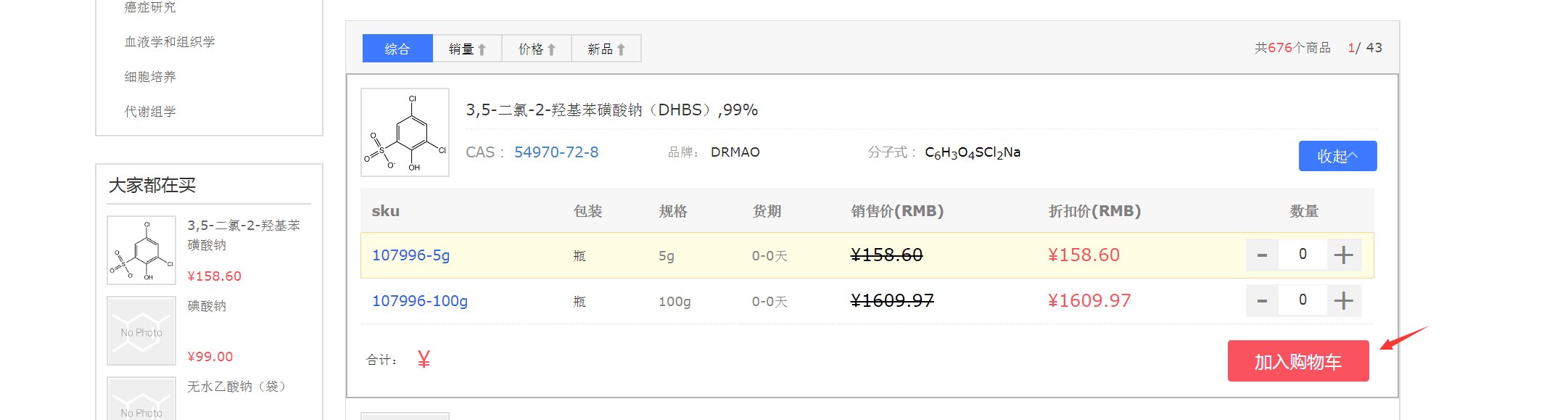Click 加入购物车 add to cart button
The width and height of the screenshot is (1568, 420).
tap(1297, 361)
